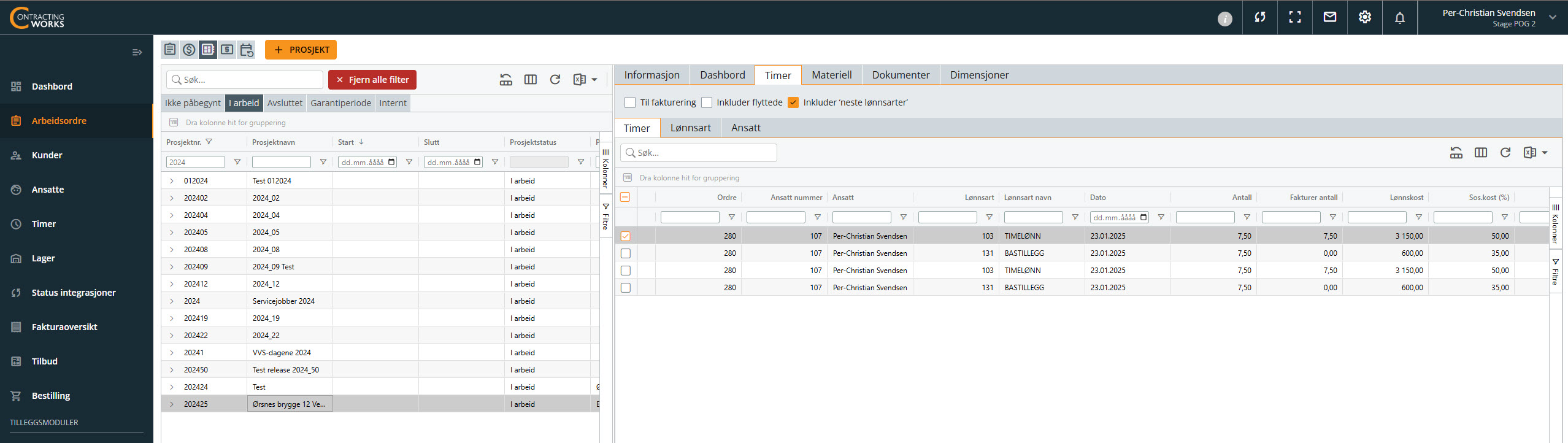This screenshot has width=1568, height=443.
Task: Open Status integrasjoner in the sidebar
Action: (76, 293)
